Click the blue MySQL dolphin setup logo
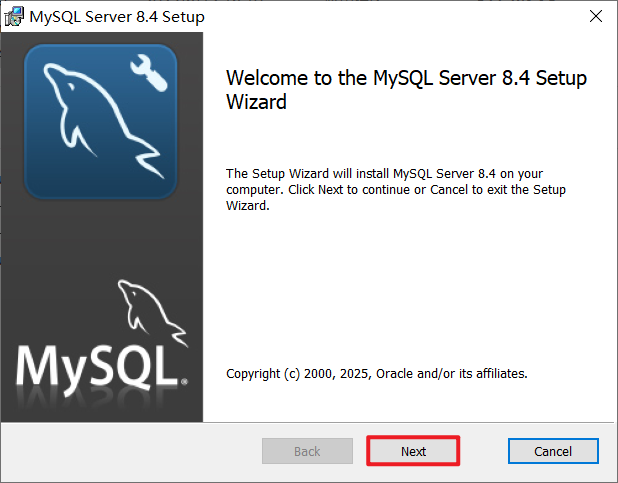Screen dimensions: 618x483 [101, 121]
